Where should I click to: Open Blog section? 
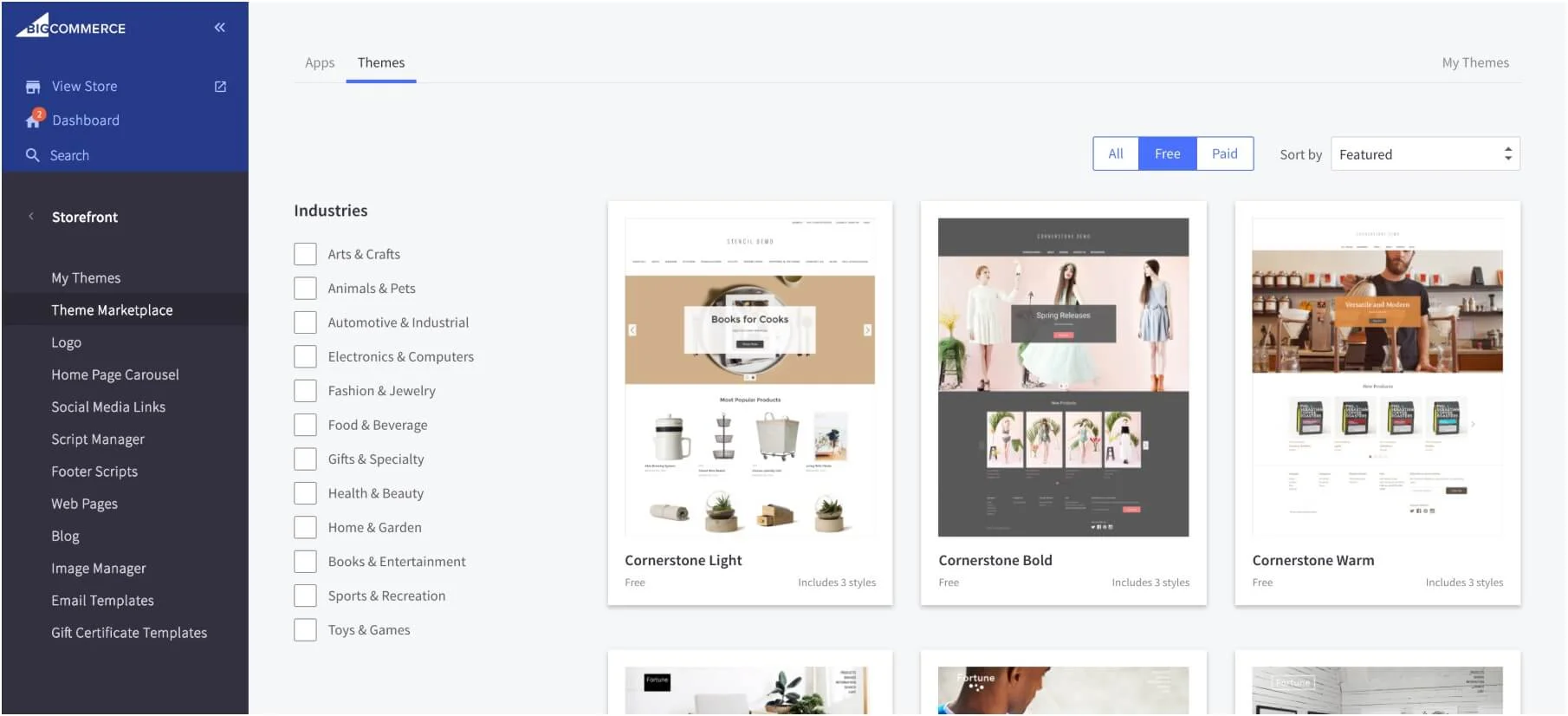click(65, 536)
